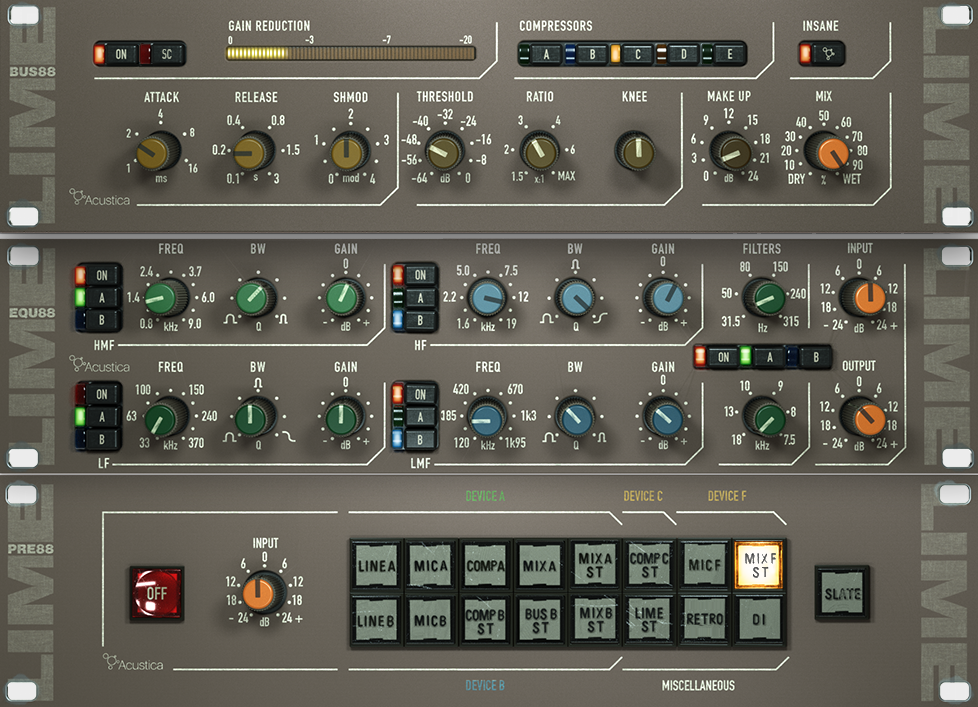Click the HF GAIN knob

click(663, 297)
